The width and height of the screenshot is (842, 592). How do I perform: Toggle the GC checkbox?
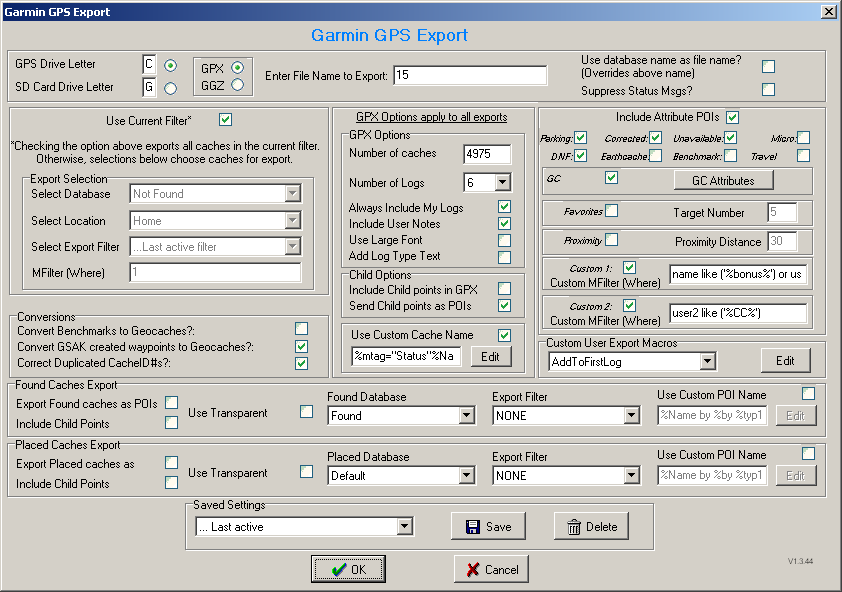pos(611,177)
